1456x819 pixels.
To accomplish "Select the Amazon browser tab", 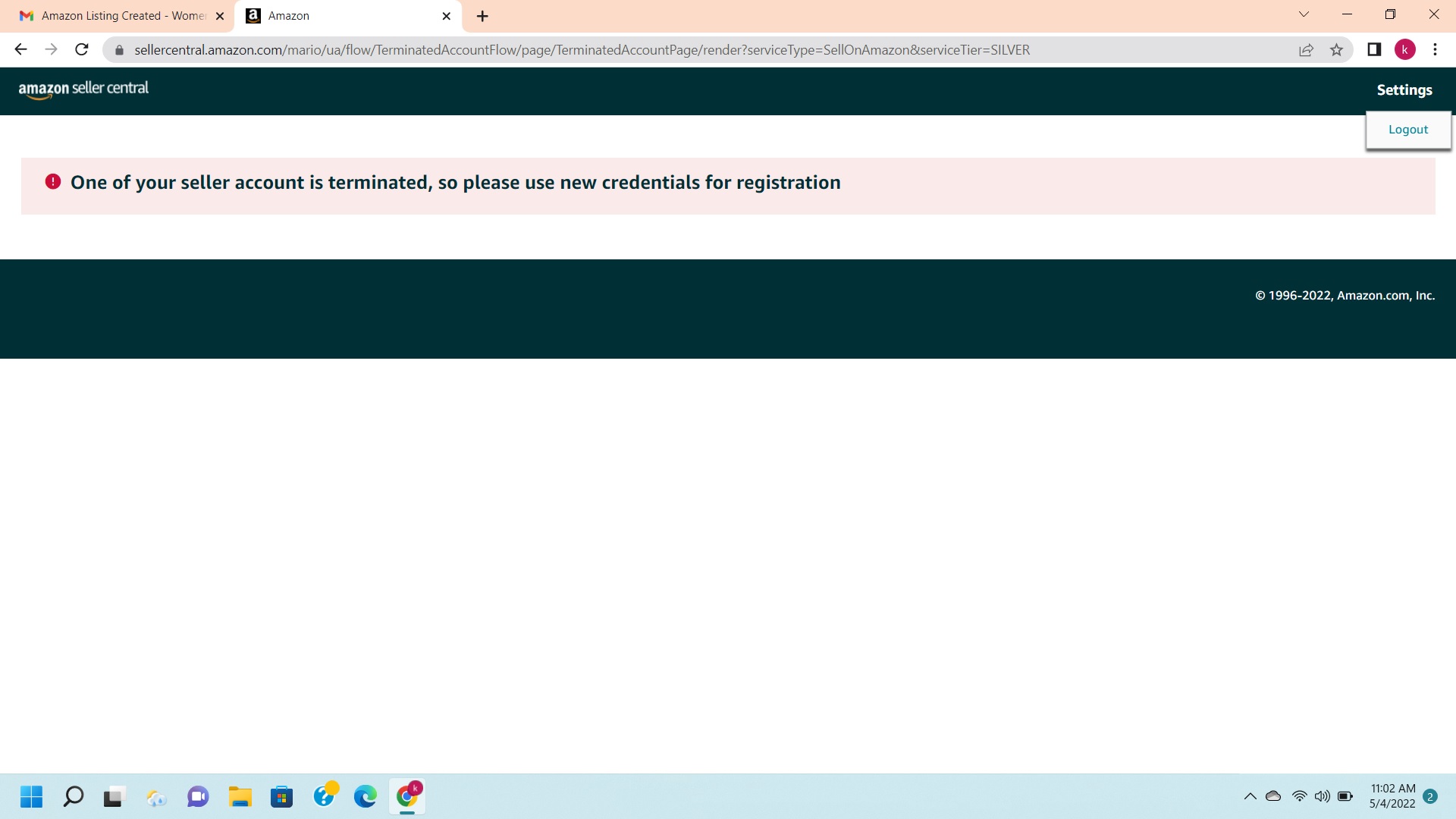I will point(341,16).
